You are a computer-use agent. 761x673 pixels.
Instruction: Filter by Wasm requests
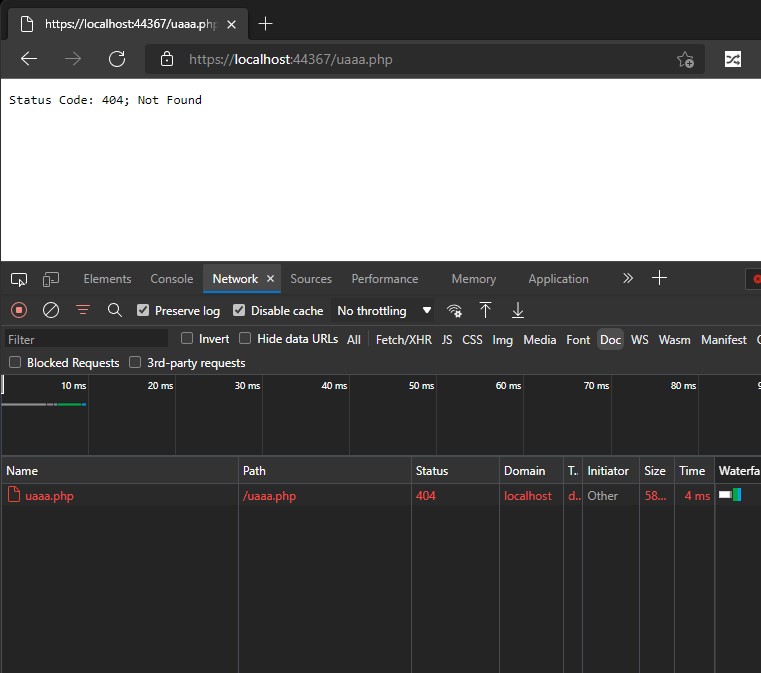click(675, 340)
